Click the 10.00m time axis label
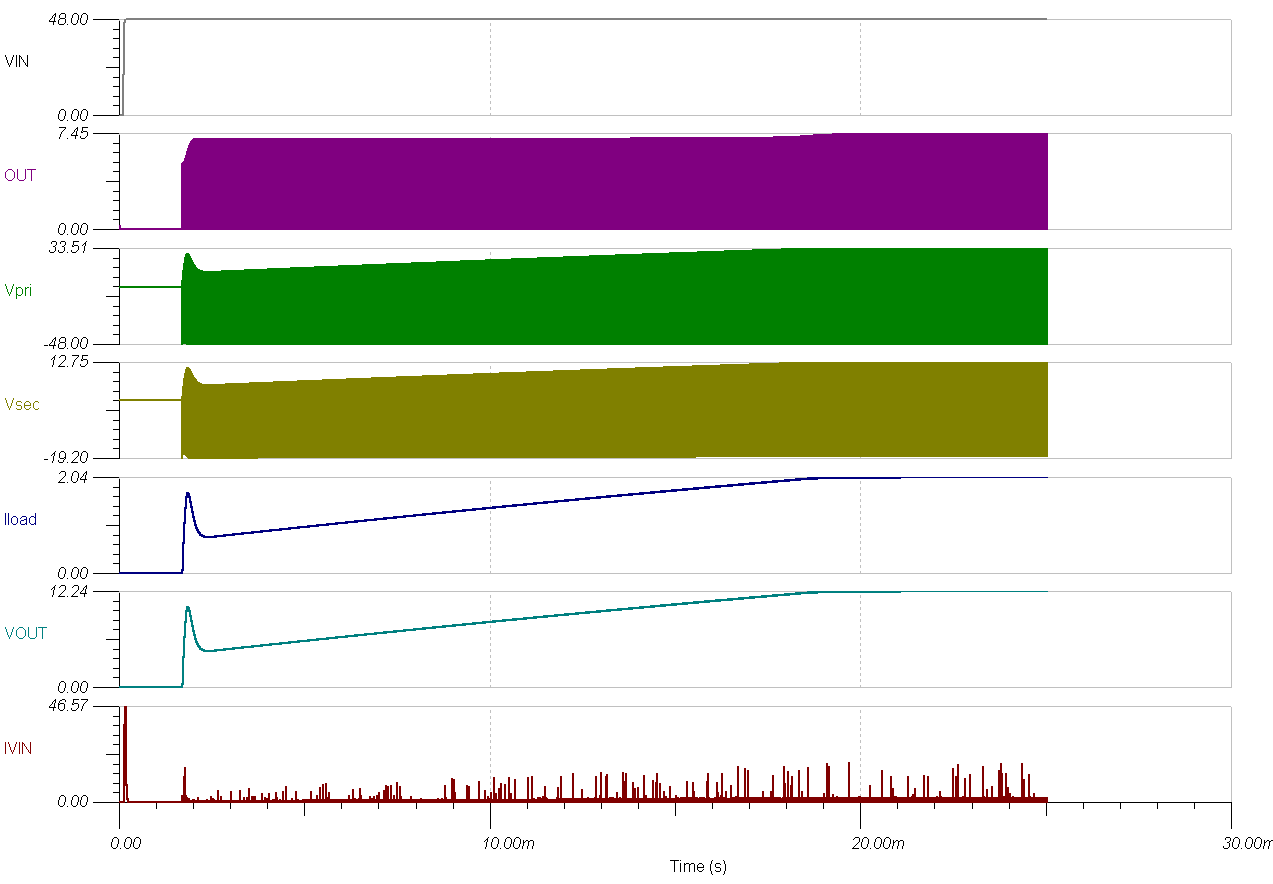 [x=510, y=845]
